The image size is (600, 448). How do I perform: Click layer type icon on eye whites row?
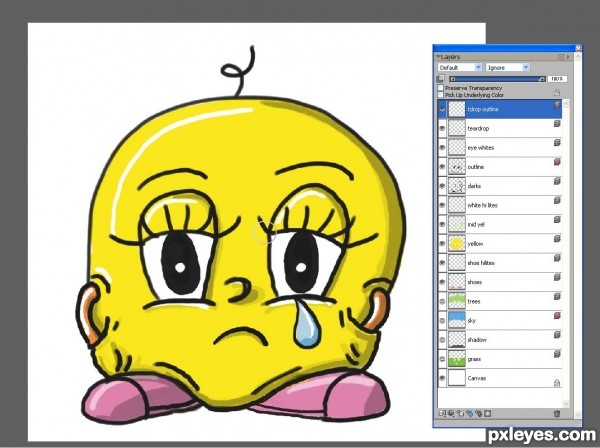tap(557, 143)
